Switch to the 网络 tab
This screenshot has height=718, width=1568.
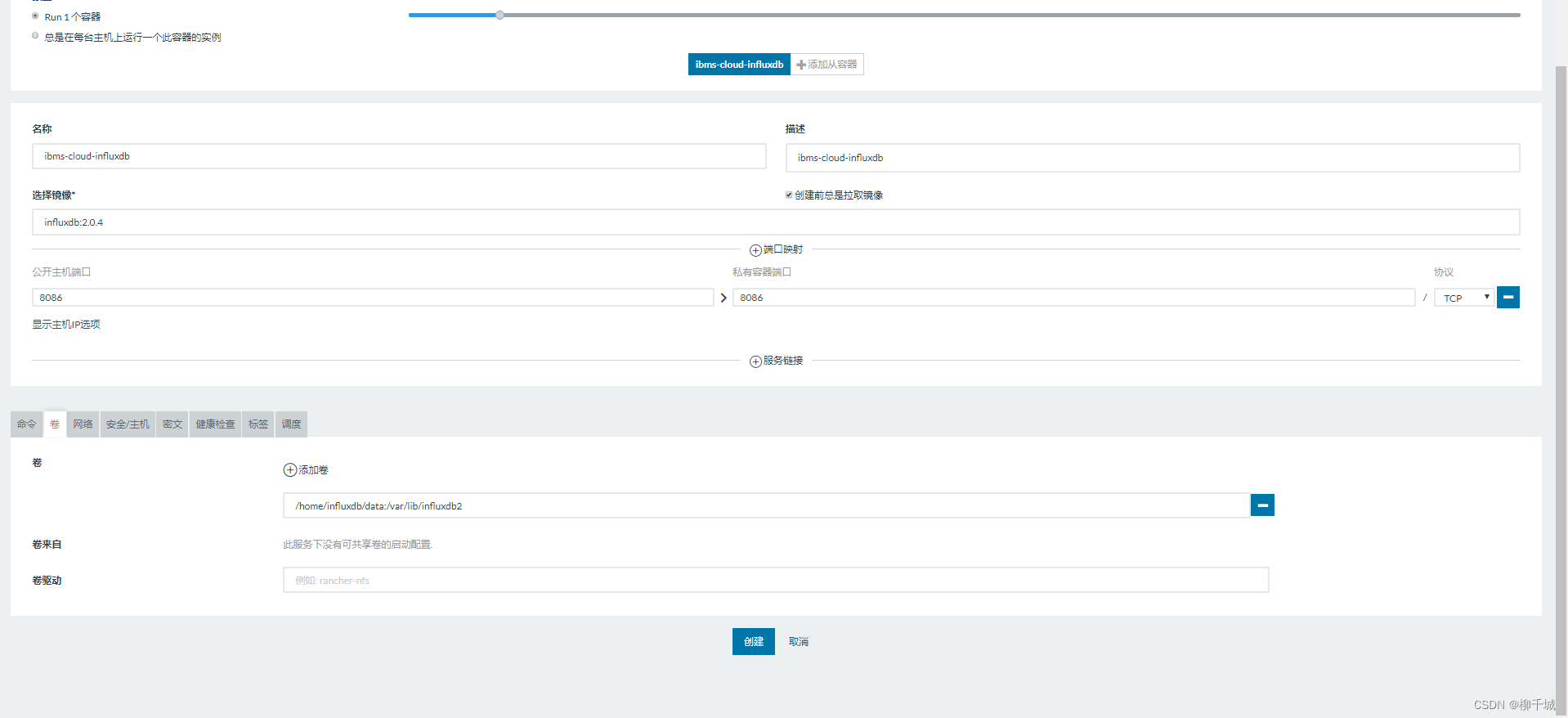click(83, 424)
